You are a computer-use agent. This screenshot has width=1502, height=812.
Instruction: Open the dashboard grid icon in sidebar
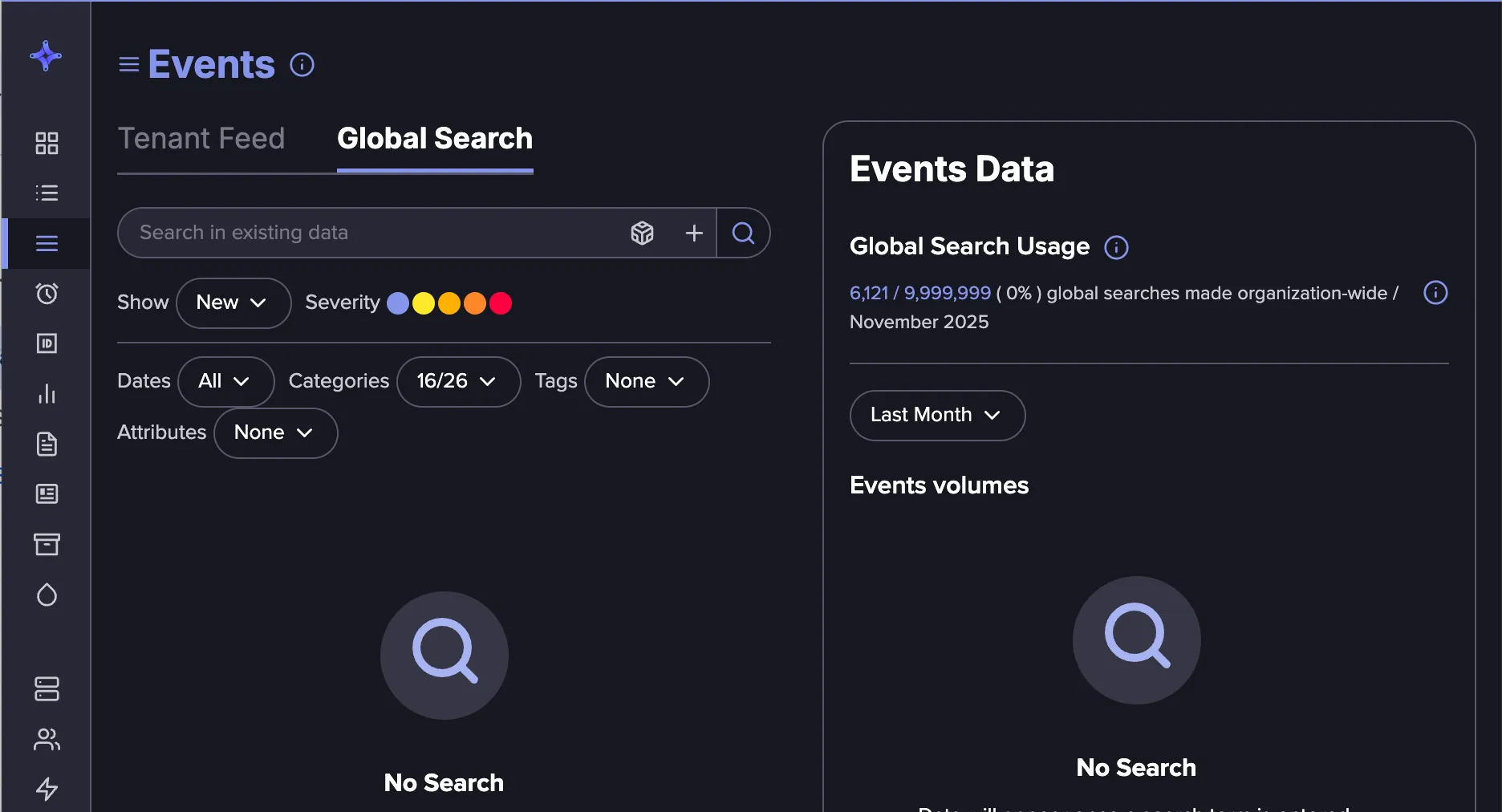[x=47, y=143]
